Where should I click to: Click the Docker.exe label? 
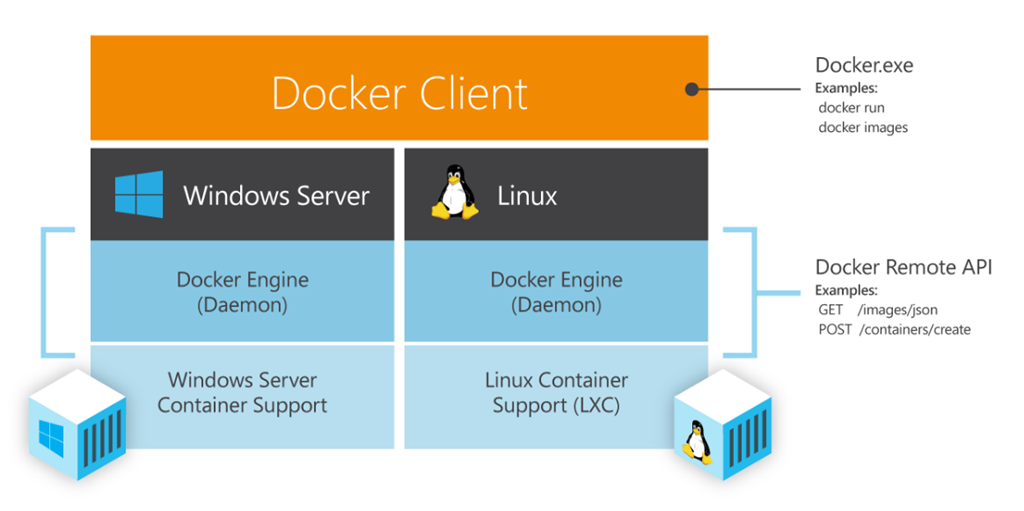coord(864,66)
